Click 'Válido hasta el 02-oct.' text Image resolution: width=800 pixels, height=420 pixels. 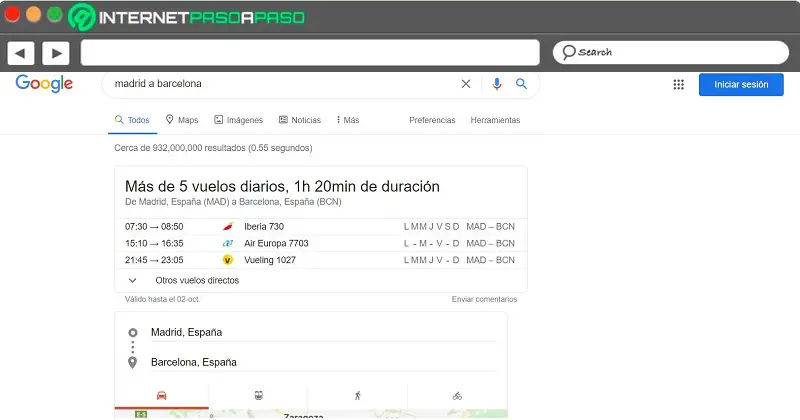162,299
